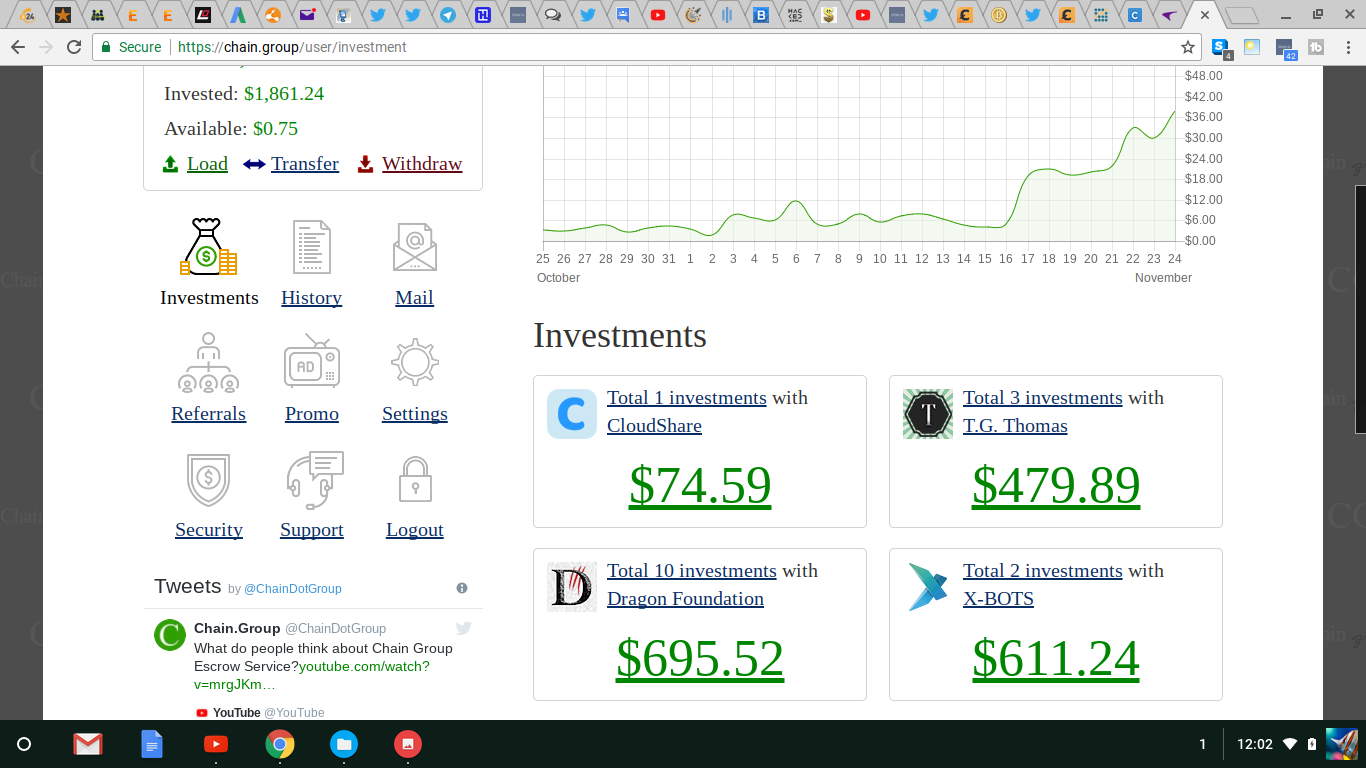
Task: Click the notification count 1 in shelf
Action: (1203, 744)
